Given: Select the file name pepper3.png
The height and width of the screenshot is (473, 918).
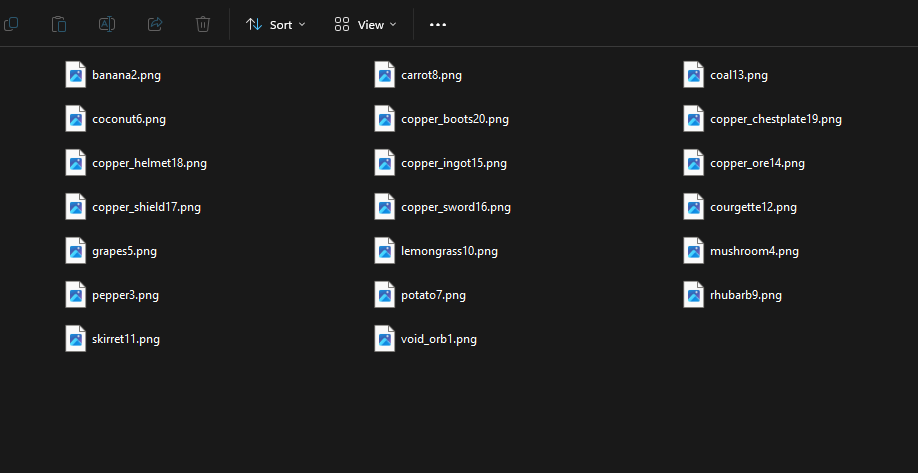Looking at the screenshot, I should click(125, 295).
